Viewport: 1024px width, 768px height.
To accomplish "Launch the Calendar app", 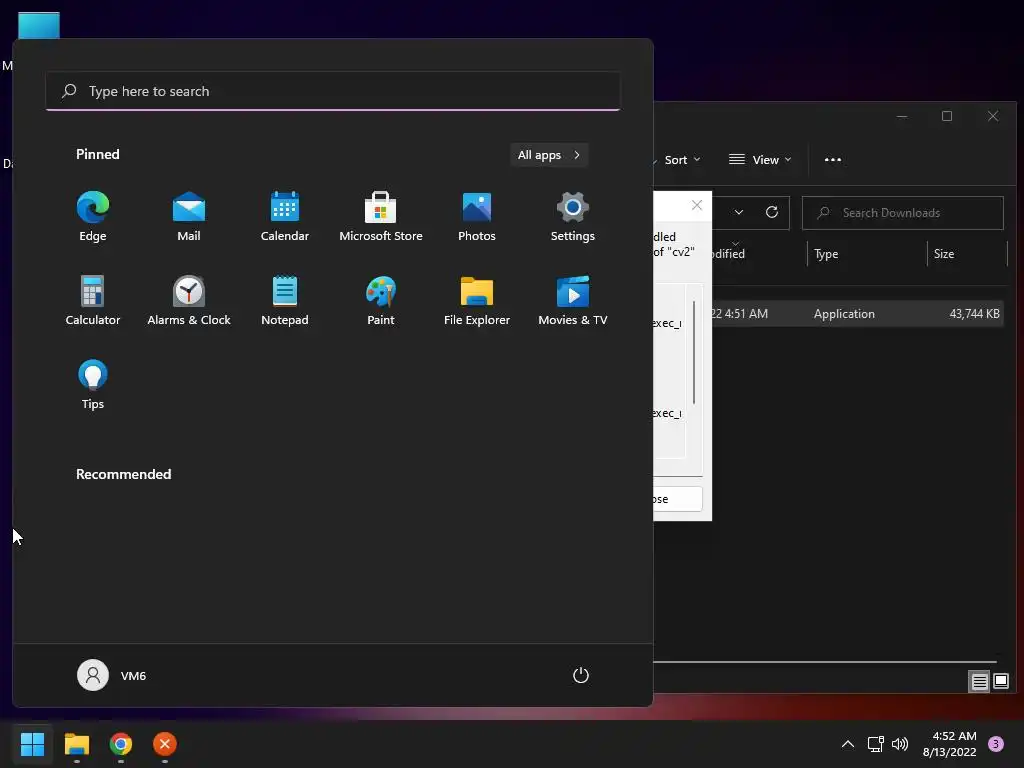I will click(285, 217).
